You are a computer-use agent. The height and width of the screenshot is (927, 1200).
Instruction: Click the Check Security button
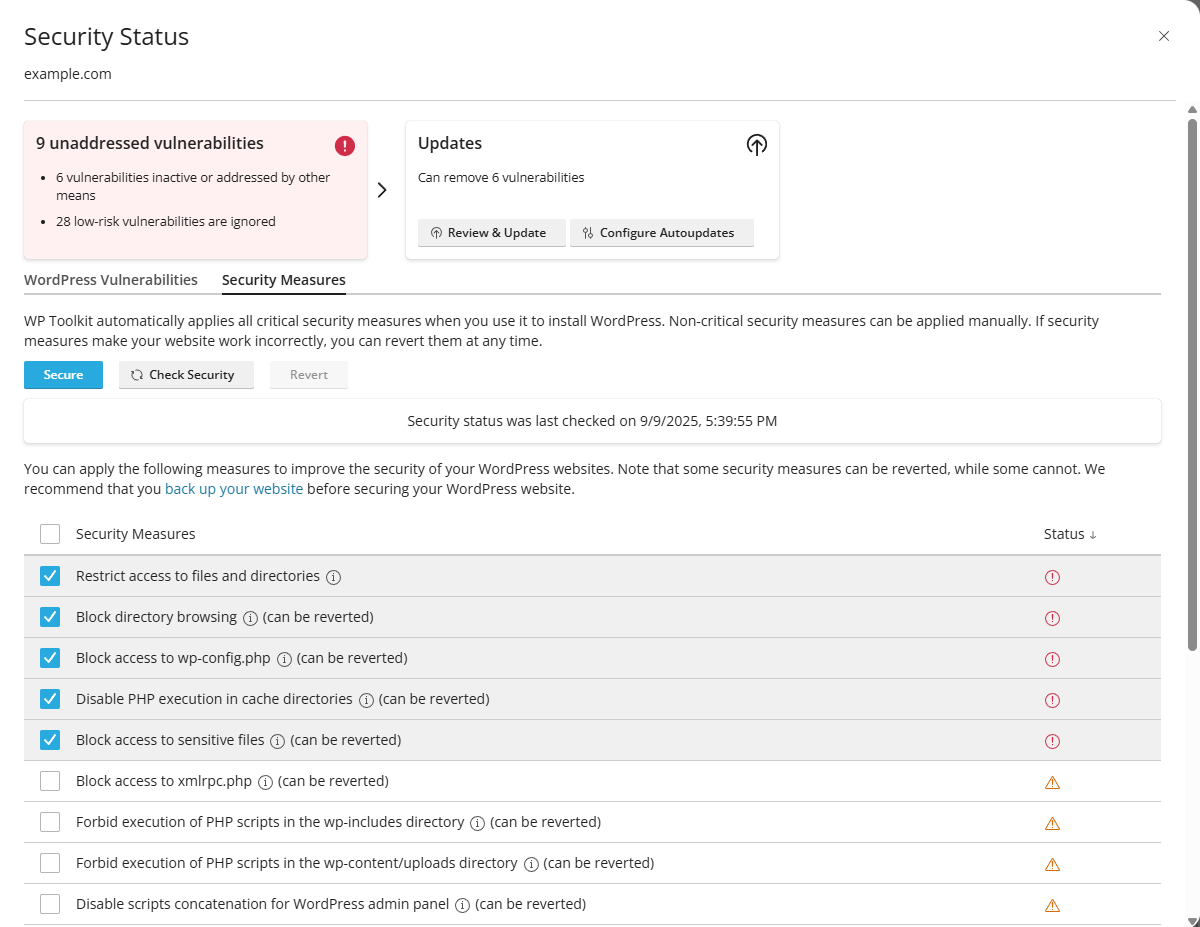tap(186, 375)
